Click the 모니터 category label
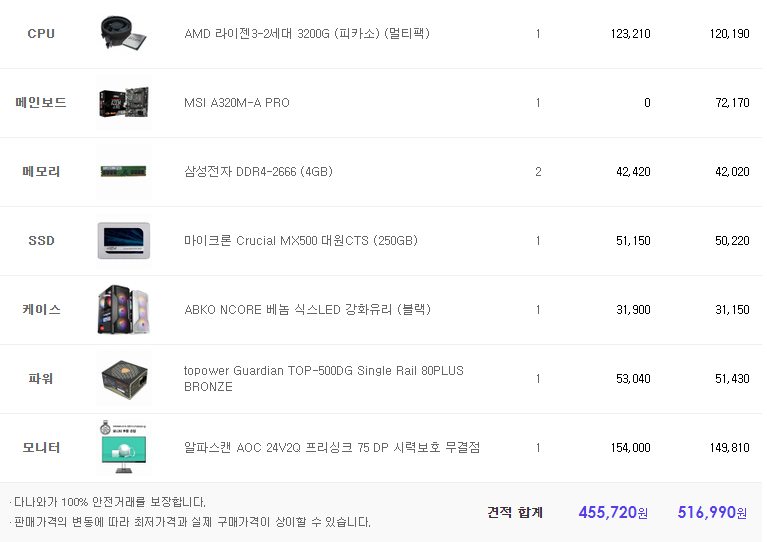767x542 pixels. pyautogui.click(x=41, y=448)
